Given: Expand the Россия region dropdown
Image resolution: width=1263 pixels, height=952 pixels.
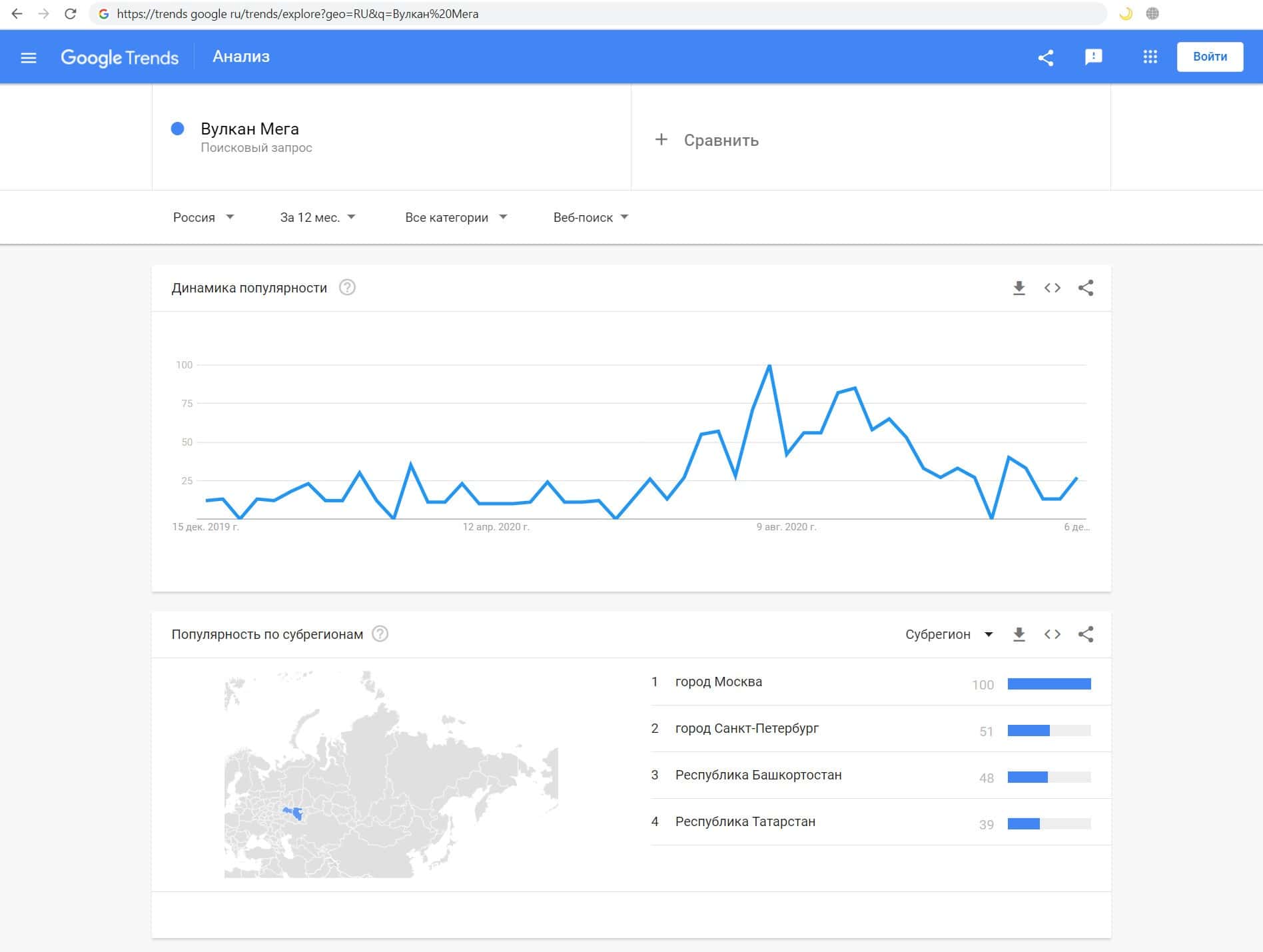Looking at the screenshot, I should tap(203, 217).
